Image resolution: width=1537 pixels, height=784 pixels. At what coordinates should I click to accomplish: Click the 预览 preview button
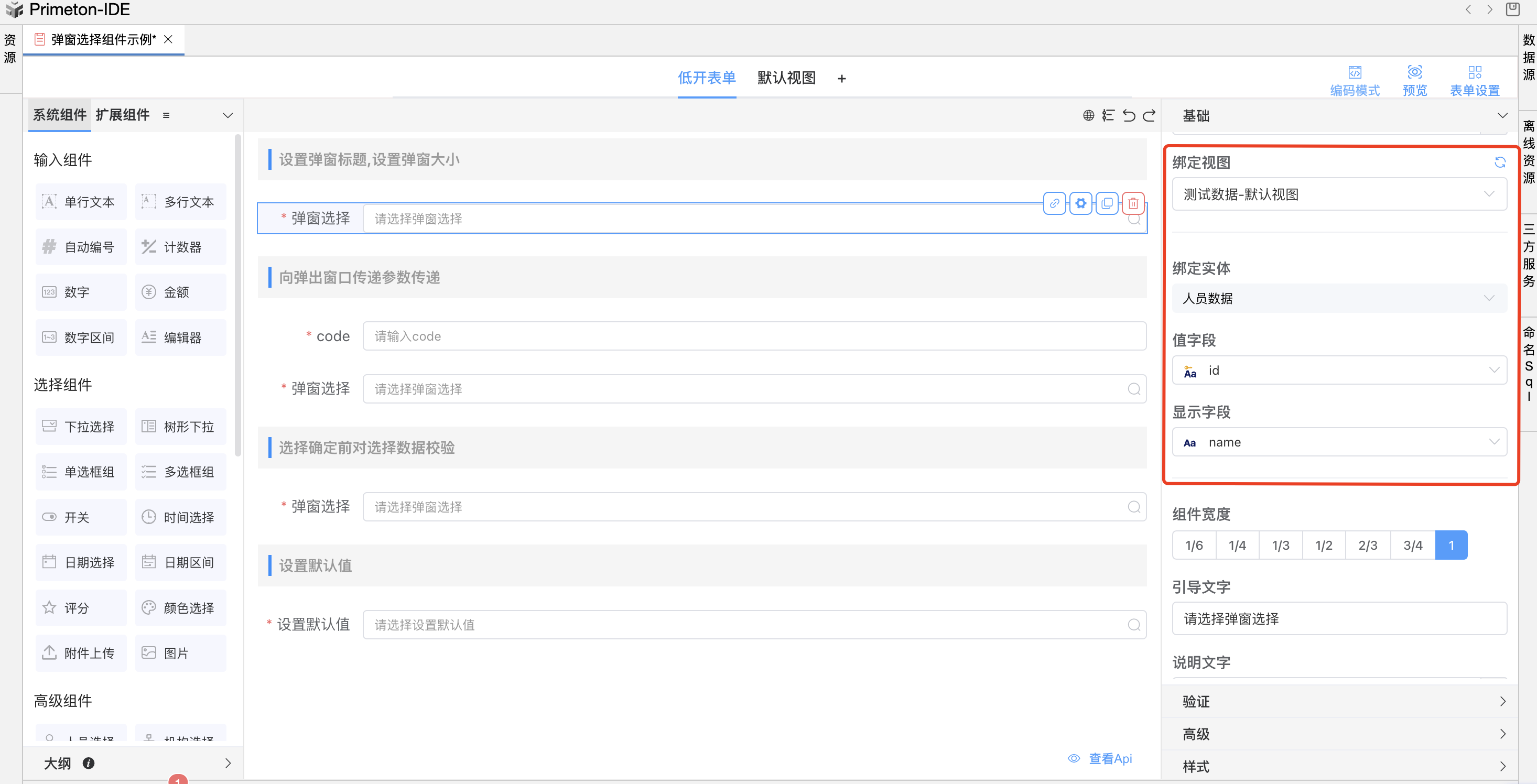coord(1414,80)
